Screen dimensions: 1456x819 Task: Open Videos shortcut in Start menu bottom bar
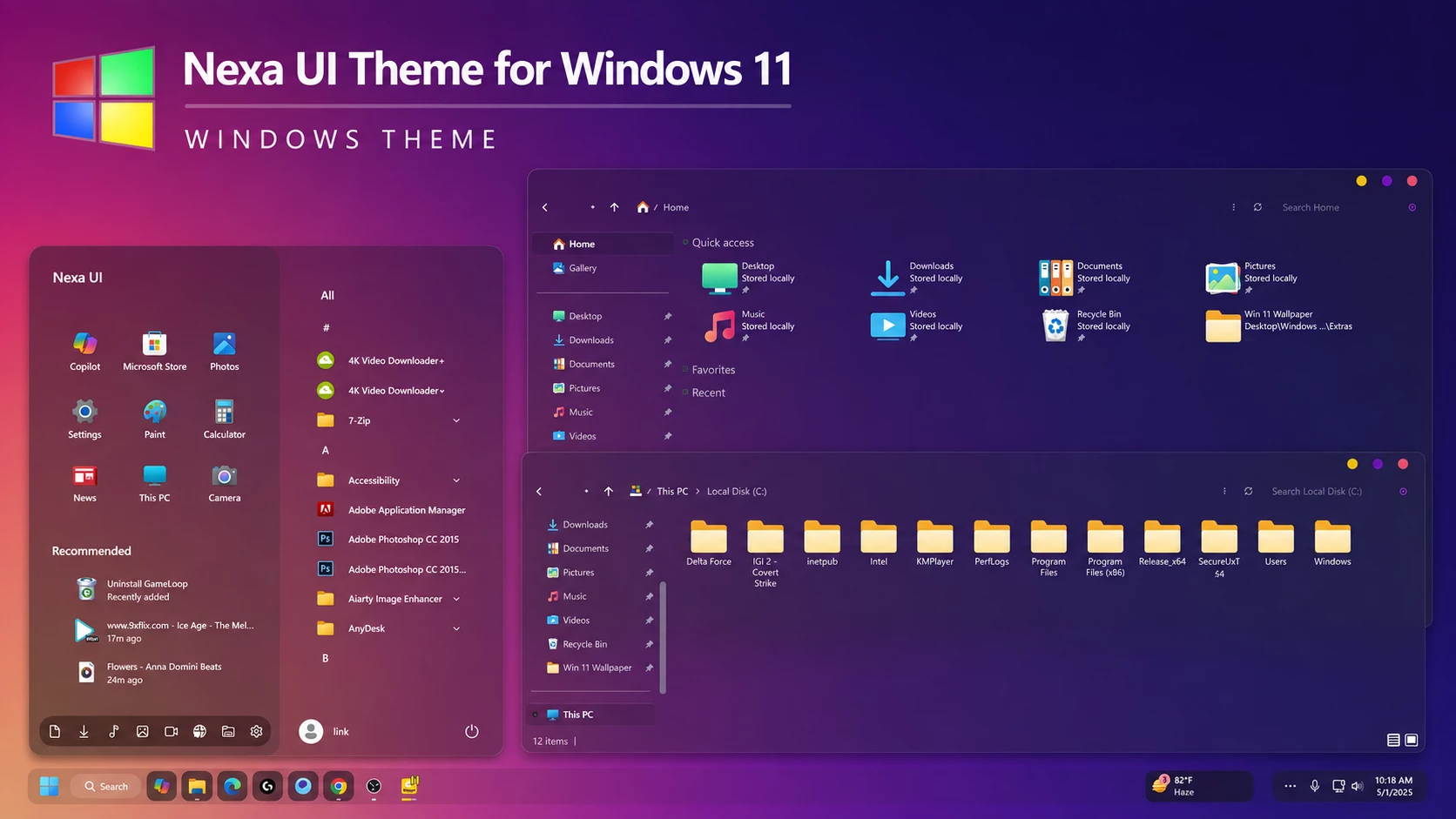point(171,731)
